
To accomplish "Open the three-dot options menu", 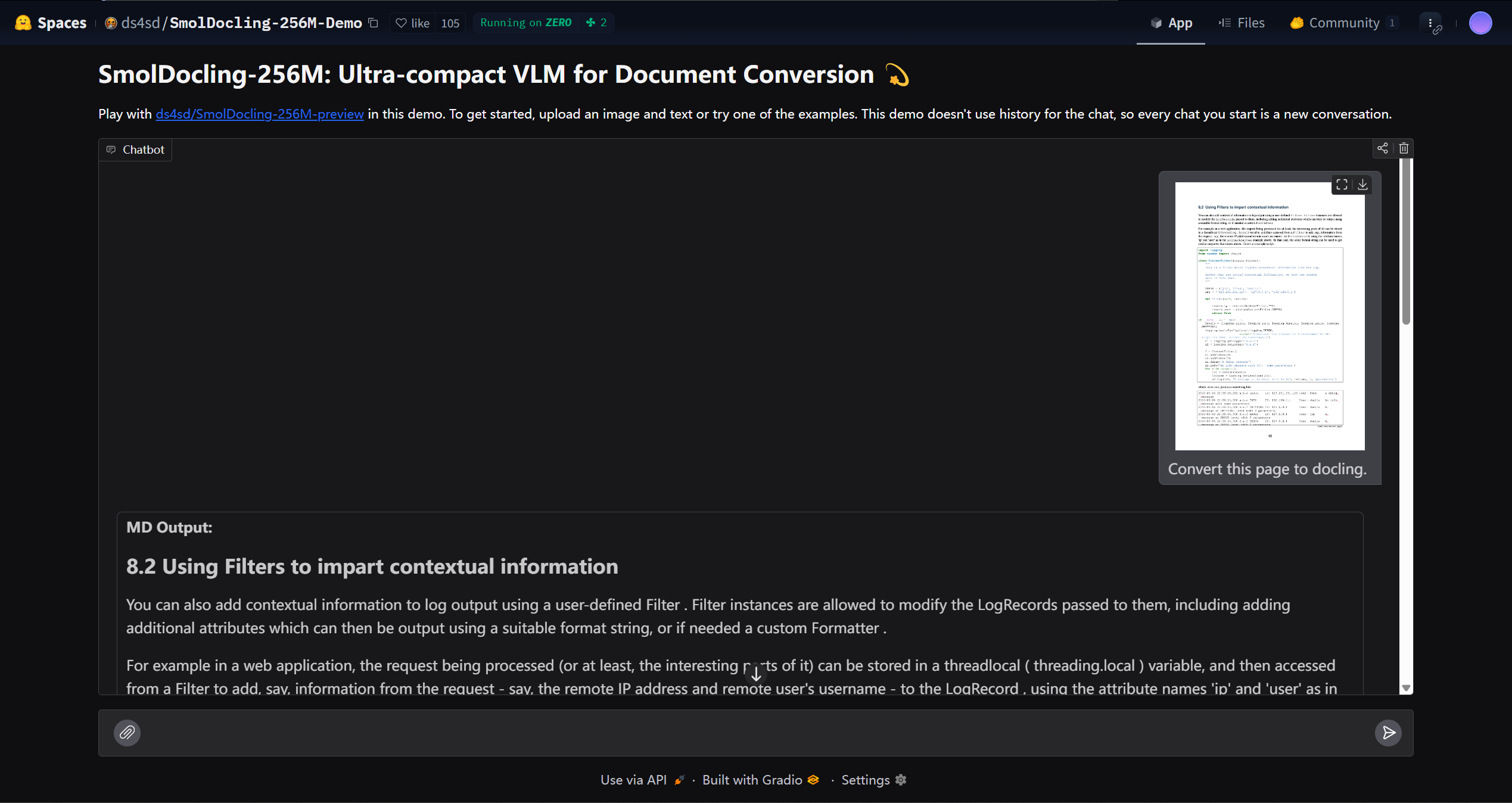I will click(1430, 23).
